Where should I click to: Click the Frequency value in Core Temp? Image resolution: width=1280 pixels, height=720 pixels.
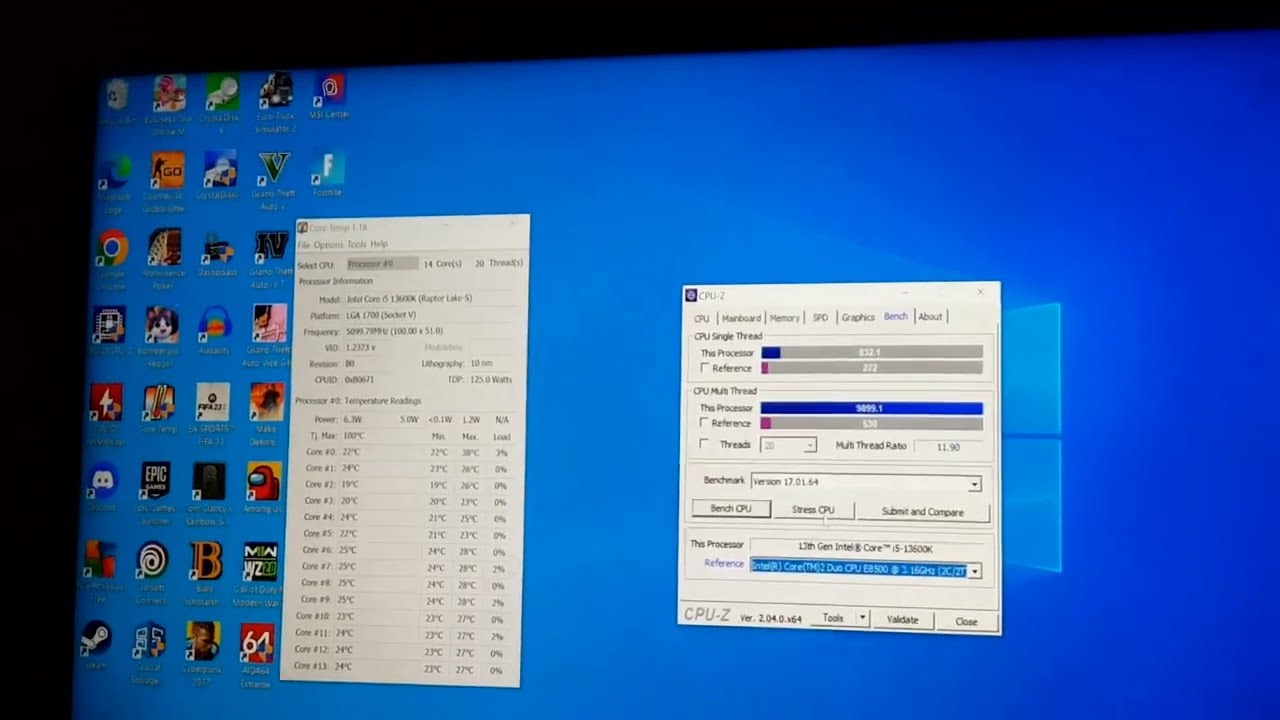pos(394,331)
